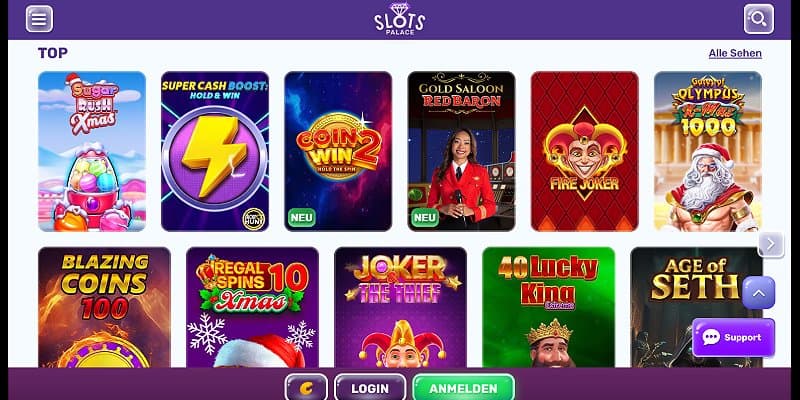Open the Support chat bubble
Image resolution: width=800 pixels, height=400 pixels.
pos(733,337)
